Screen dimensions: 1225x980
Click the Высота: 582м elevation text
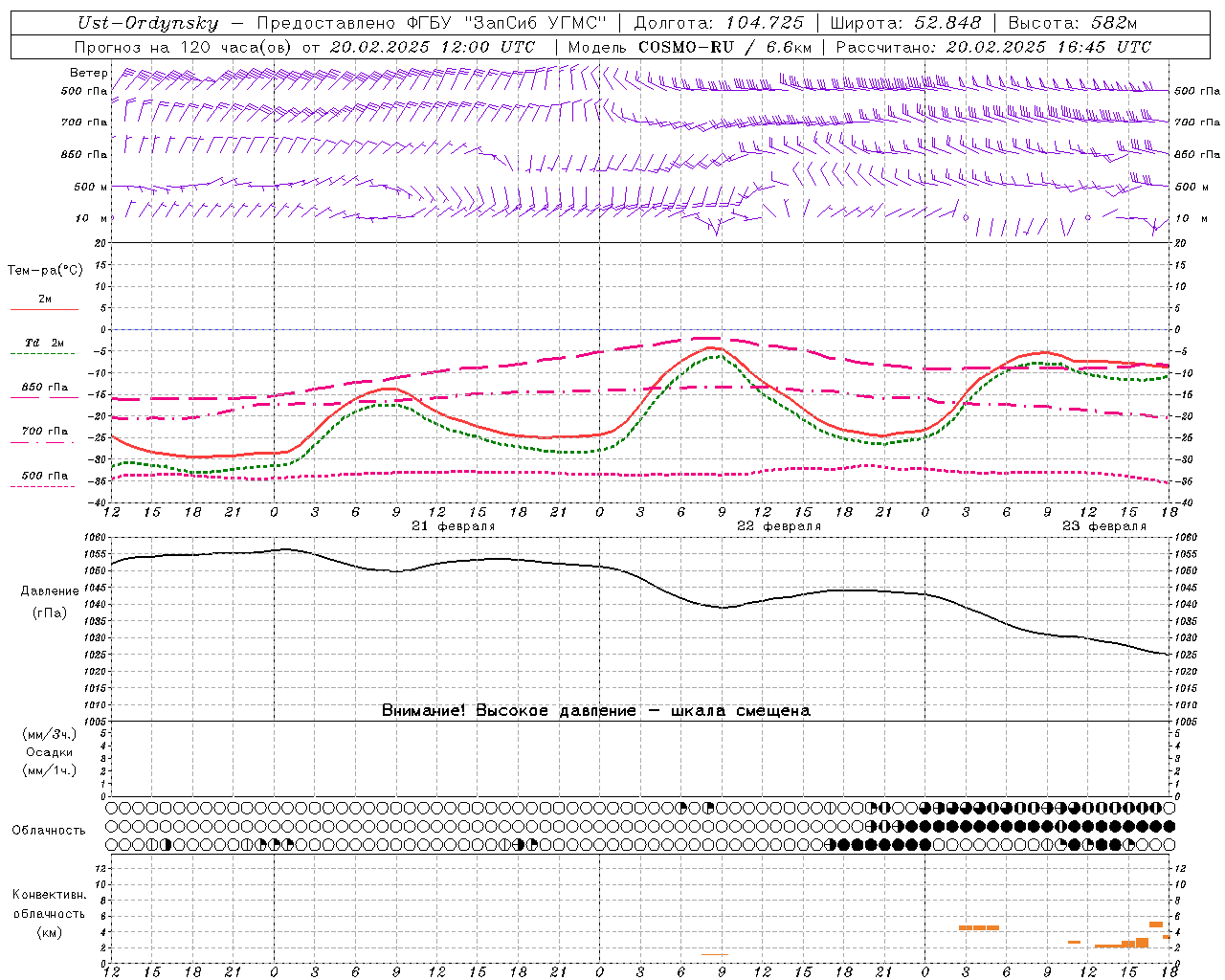[x=1073, y=23]
